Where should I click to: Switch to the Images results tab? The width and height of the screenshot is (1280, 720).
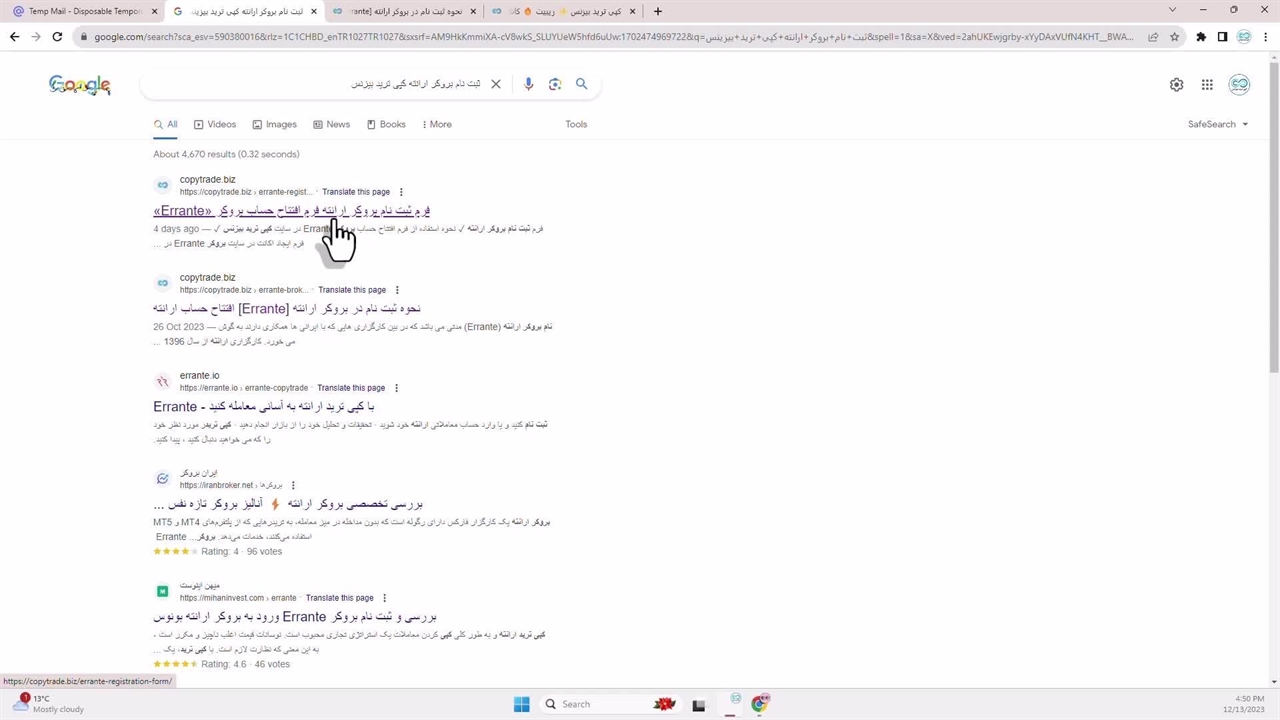click(x=274, y=124)
